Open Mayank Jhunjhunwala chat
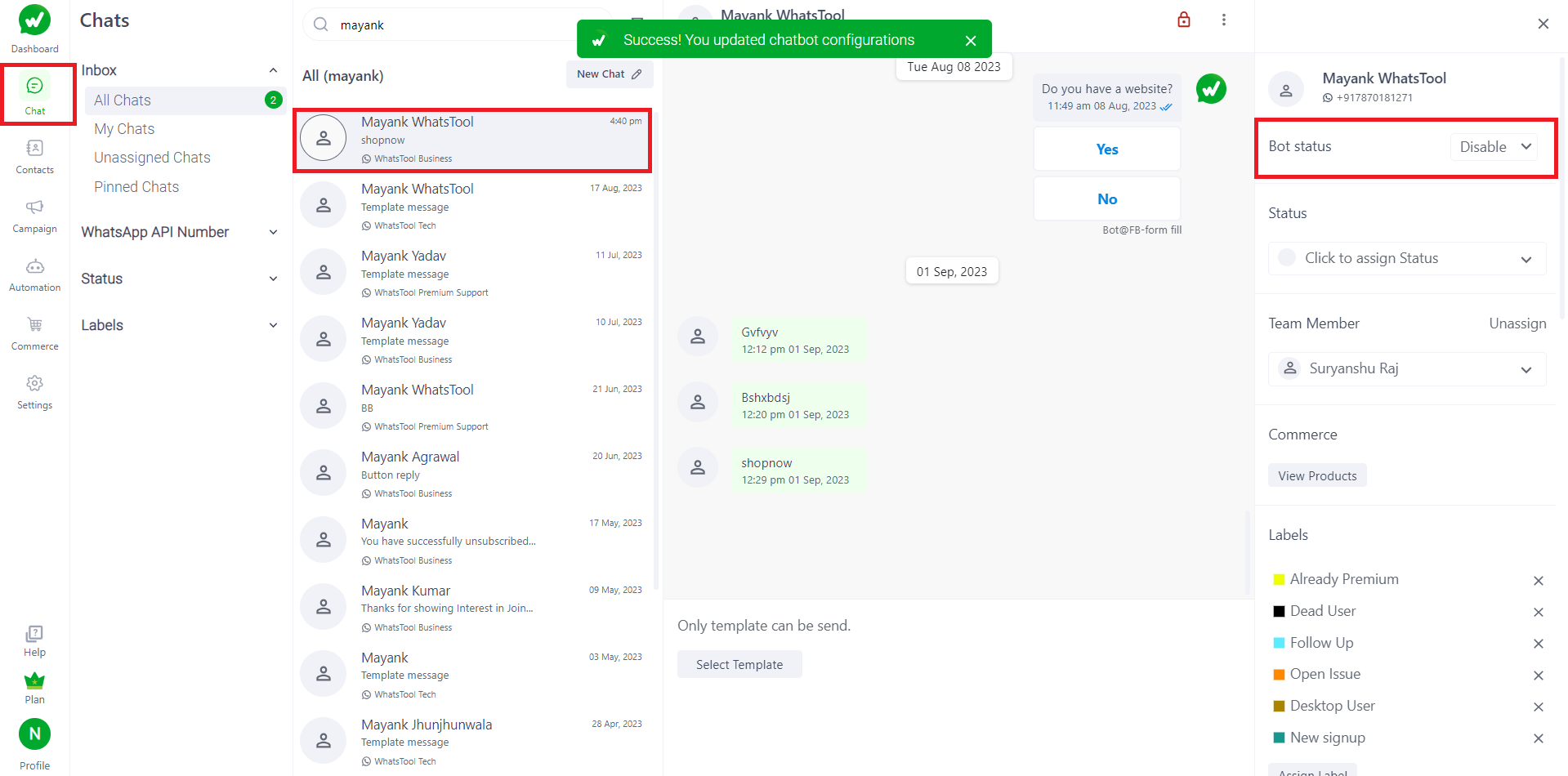The height and width of the screenshot is (776, 1568). (x=472, y=742)
